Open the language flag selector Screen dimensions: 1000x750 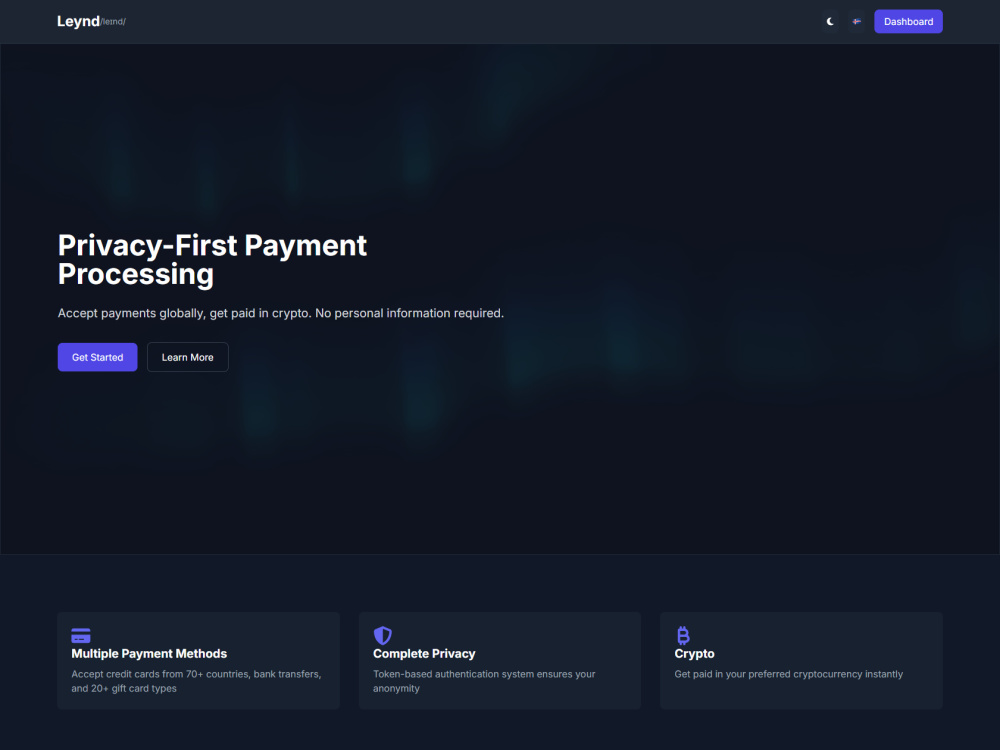(x=857, y=22)
